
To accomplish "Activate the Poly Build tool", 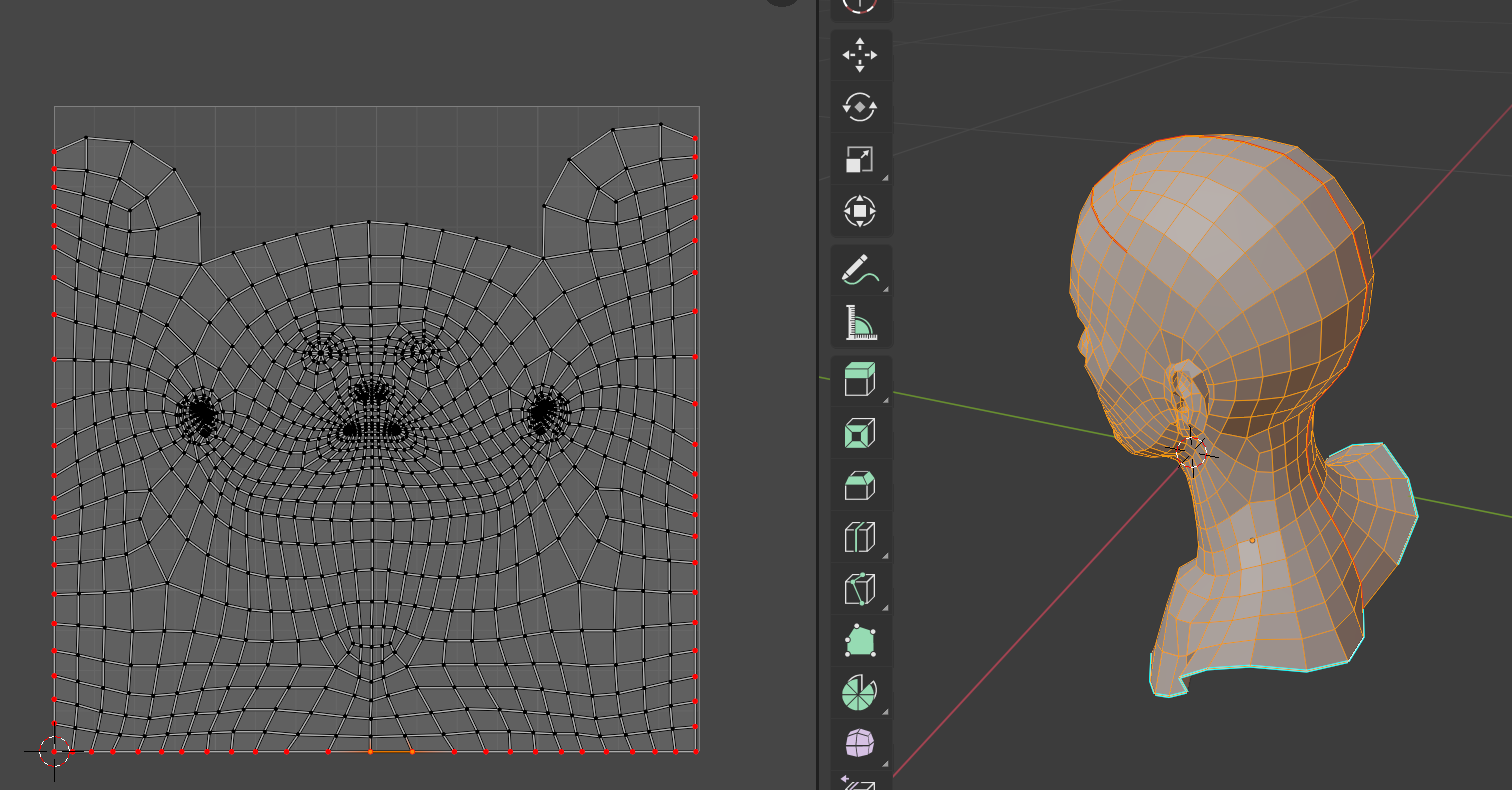I will click(x=860, y=641).
